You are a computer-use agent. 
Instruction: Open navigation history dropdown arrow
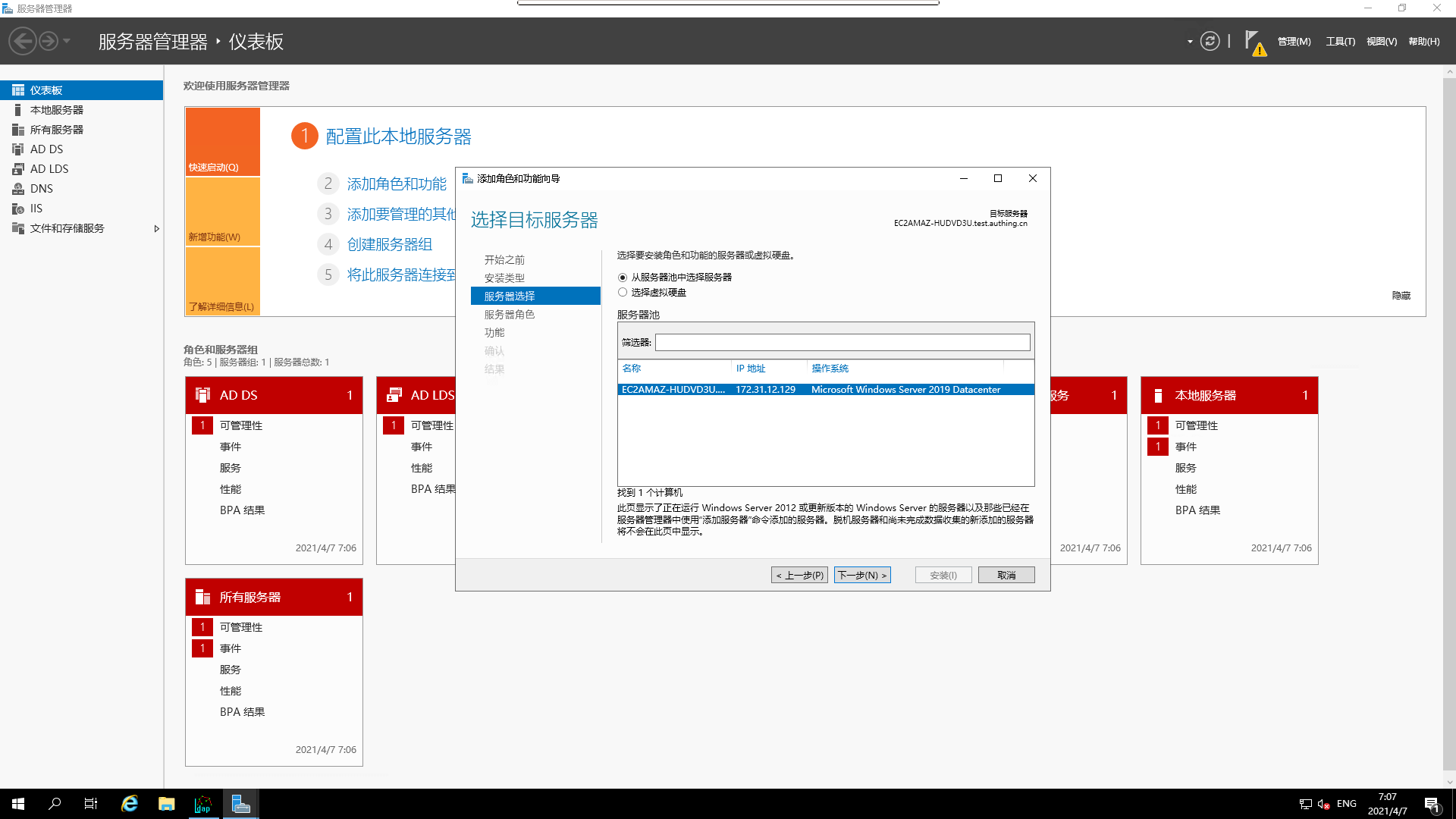67,41
